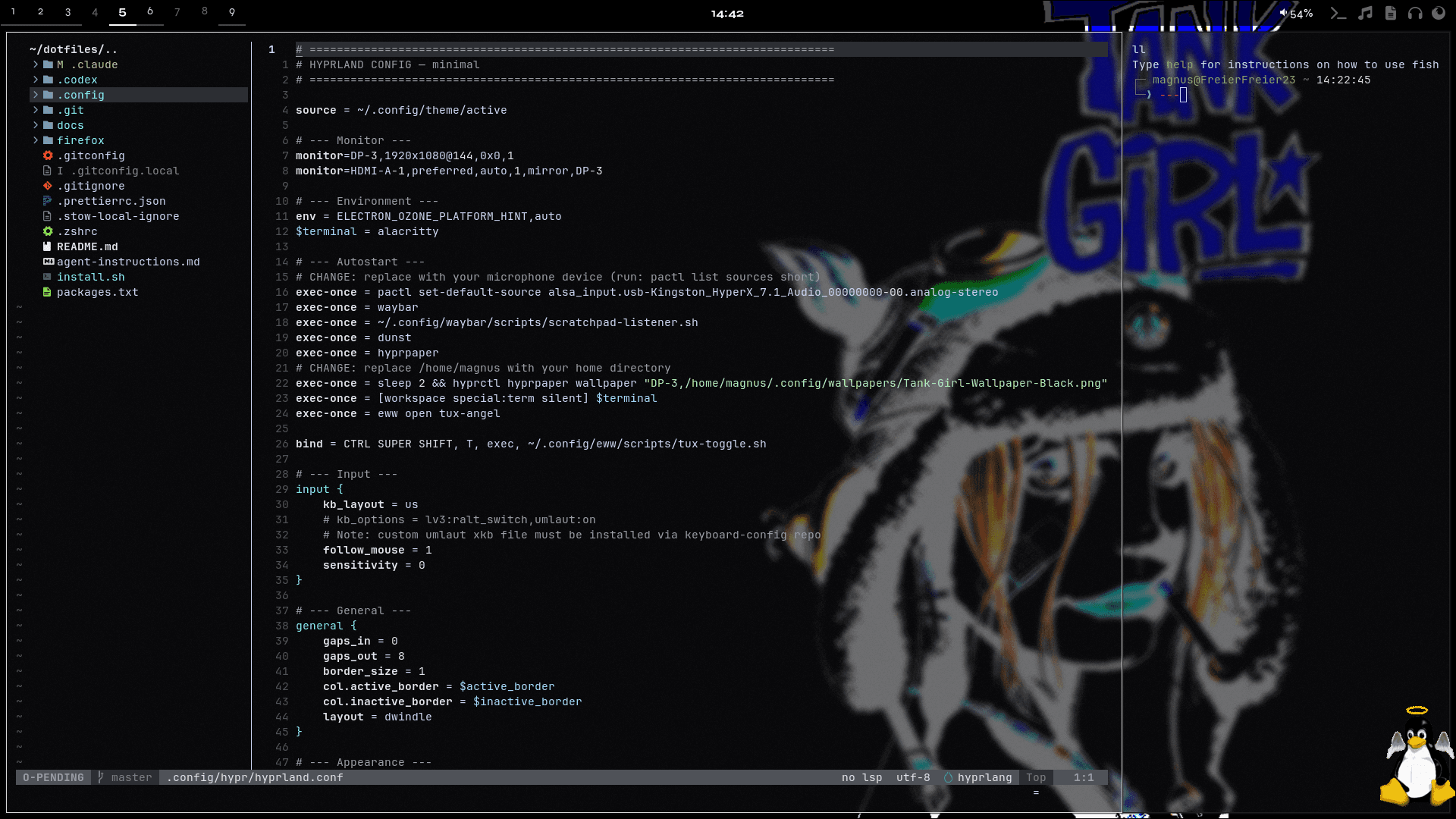Click the book icon beside README.md
This screenshot has width=1456, height=819.
[48, 246]
